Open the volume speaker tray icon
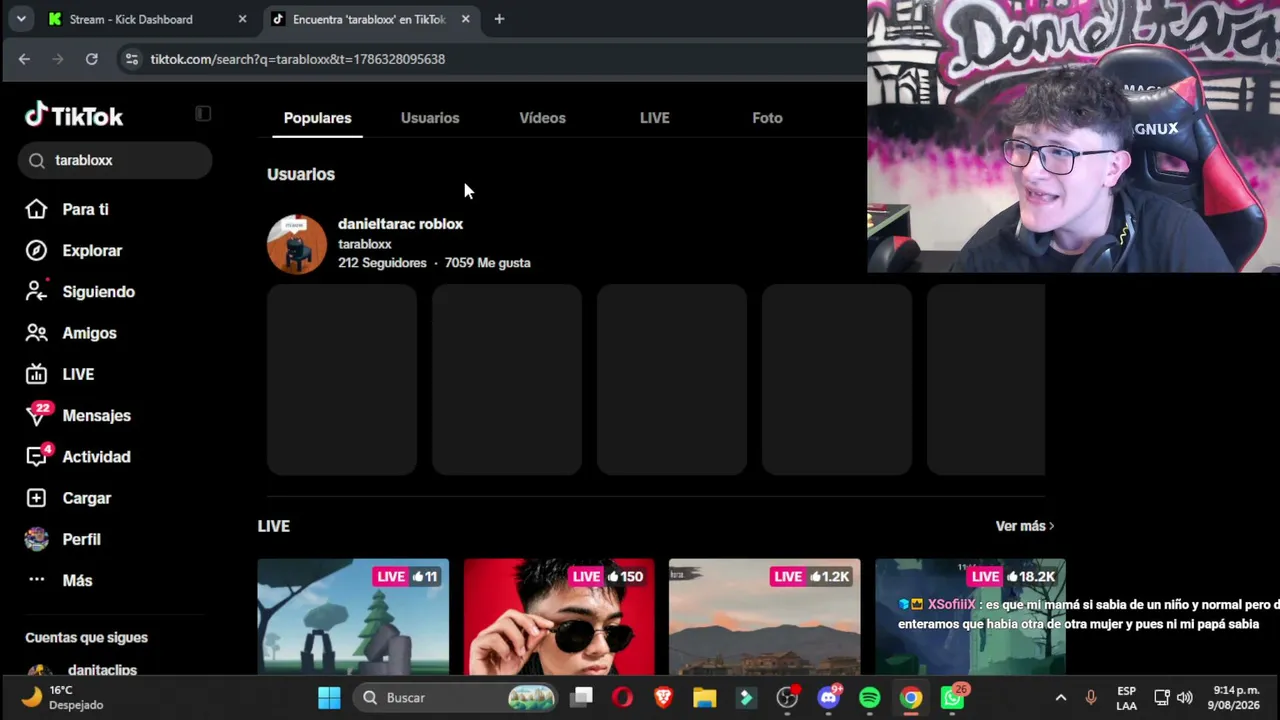 [1185, 698]
